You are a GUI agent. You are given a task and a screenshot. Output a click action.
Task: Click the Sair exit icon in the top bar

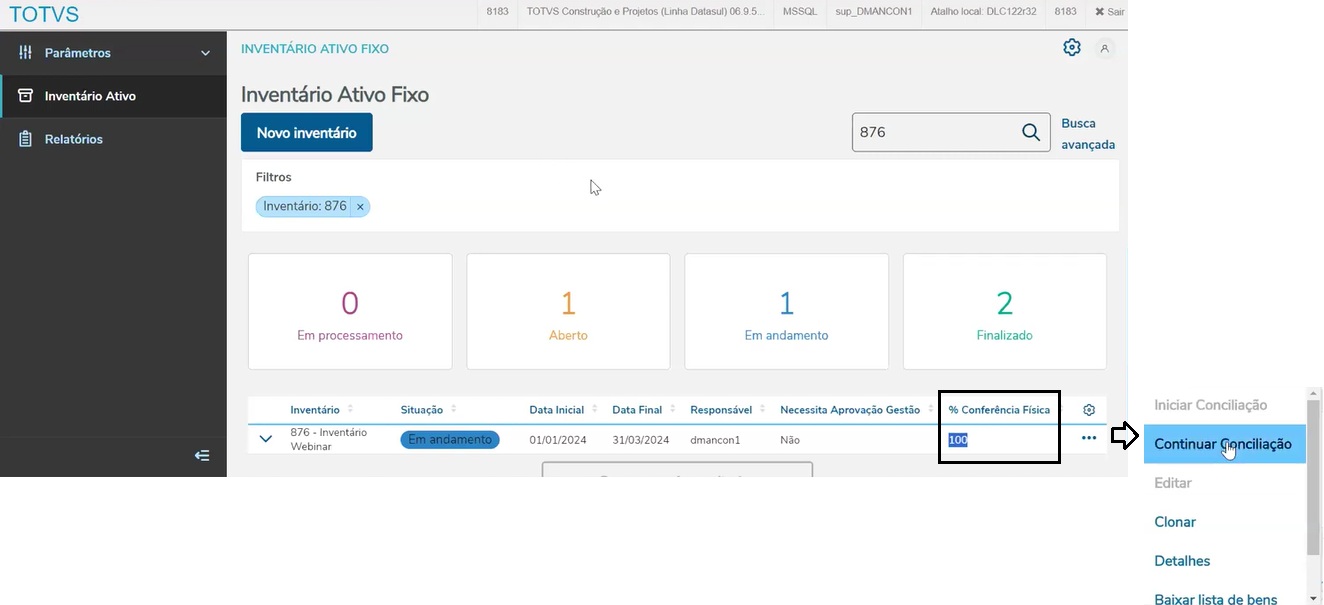pos(1100,12)
